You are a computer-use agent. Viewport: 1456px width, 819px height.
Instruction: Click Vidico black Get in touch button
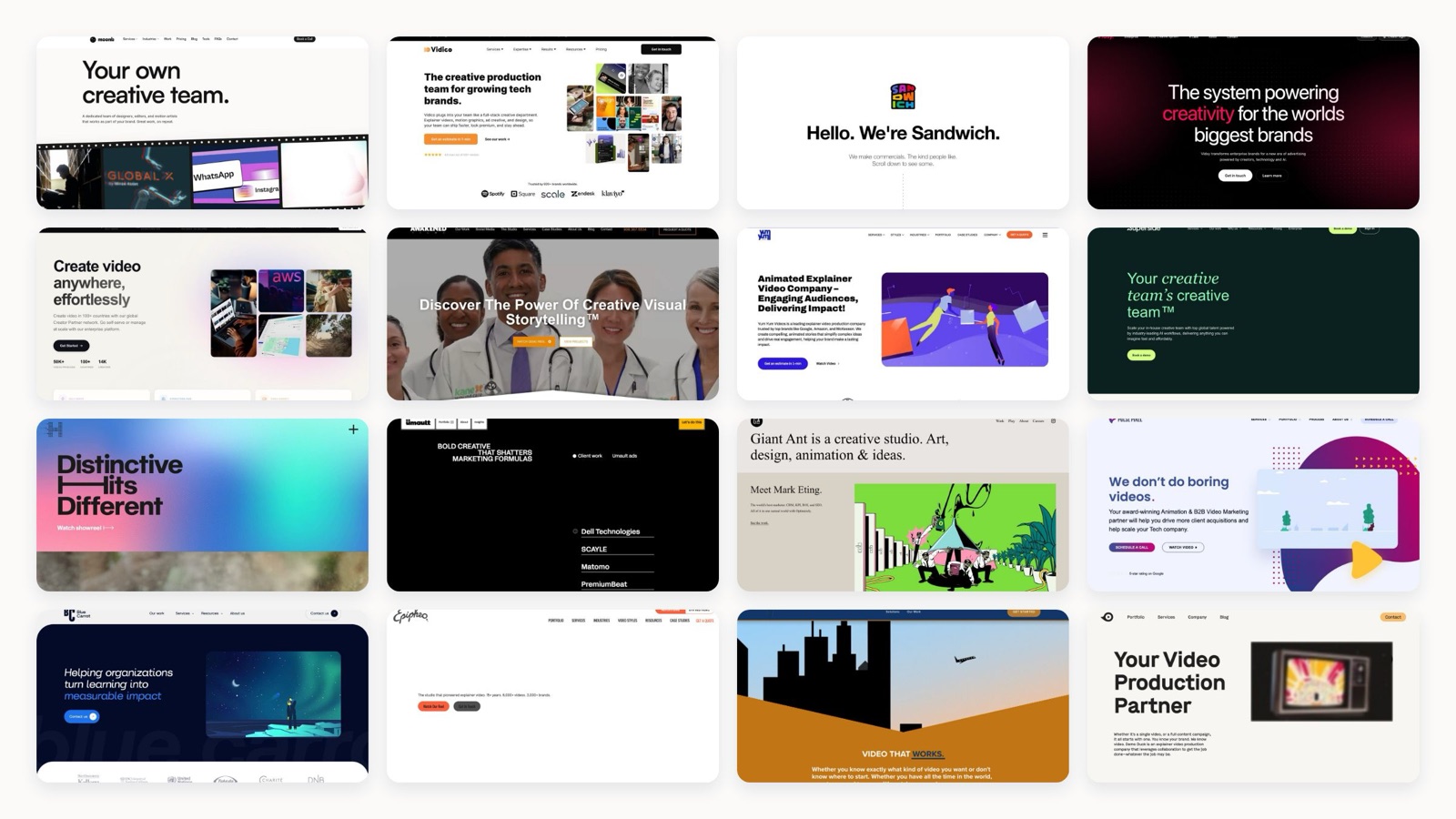[x=661, y=49]
